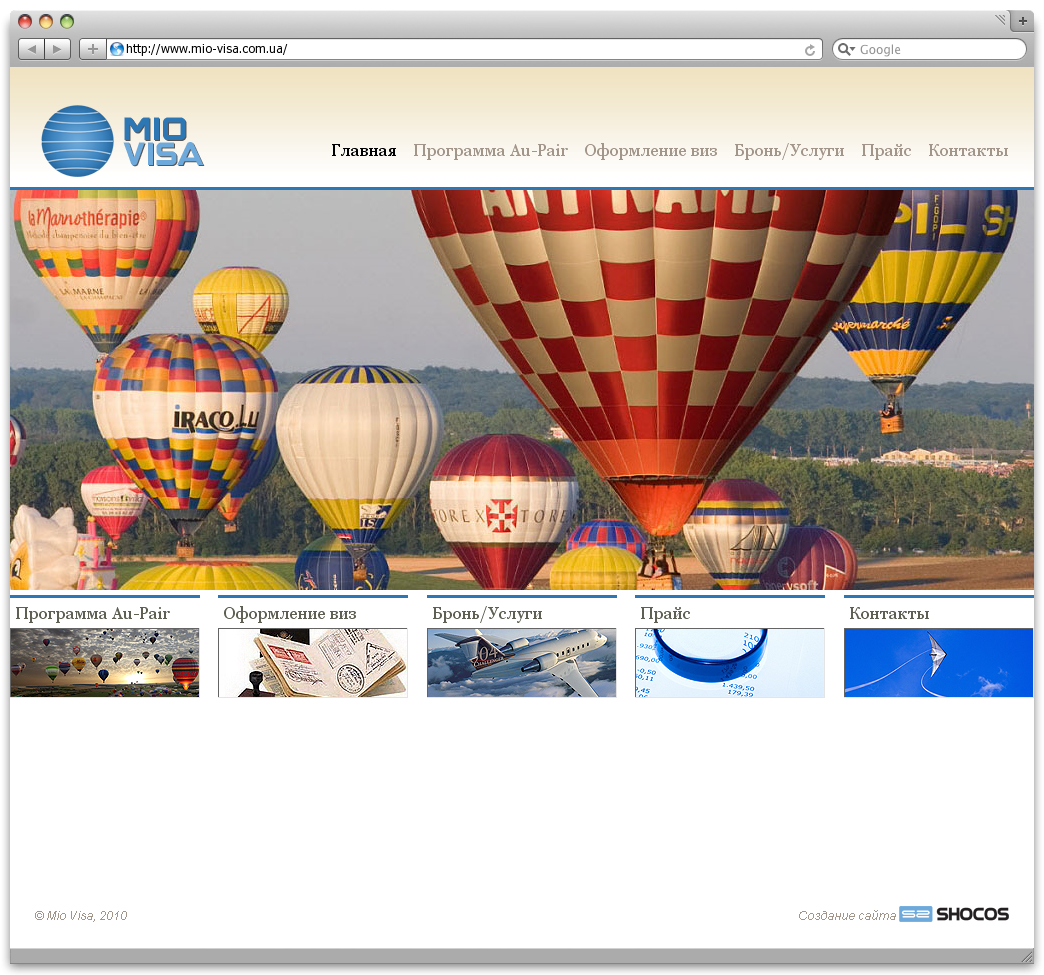Click the Mio Visa globe logo
This screenshot has width=1044, height=975.
click(x=77, y=141)
